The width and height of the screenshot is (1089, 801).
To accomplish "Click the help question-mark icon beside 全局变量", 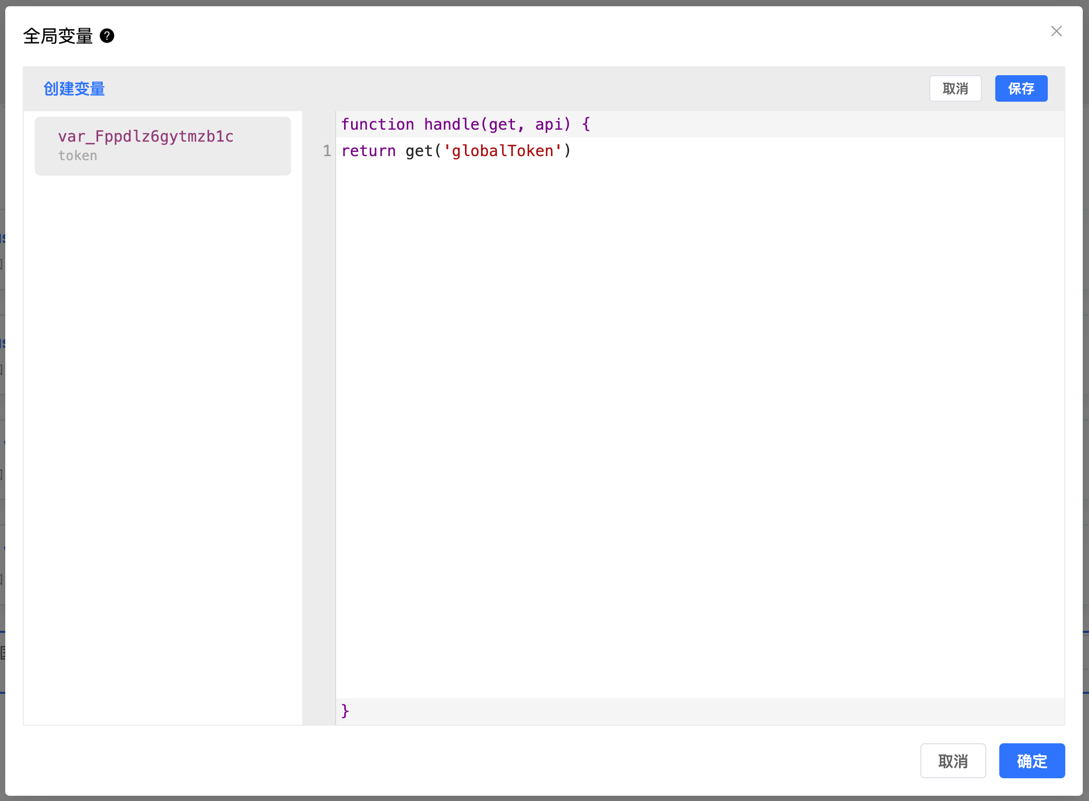I will tap(107, 36).
